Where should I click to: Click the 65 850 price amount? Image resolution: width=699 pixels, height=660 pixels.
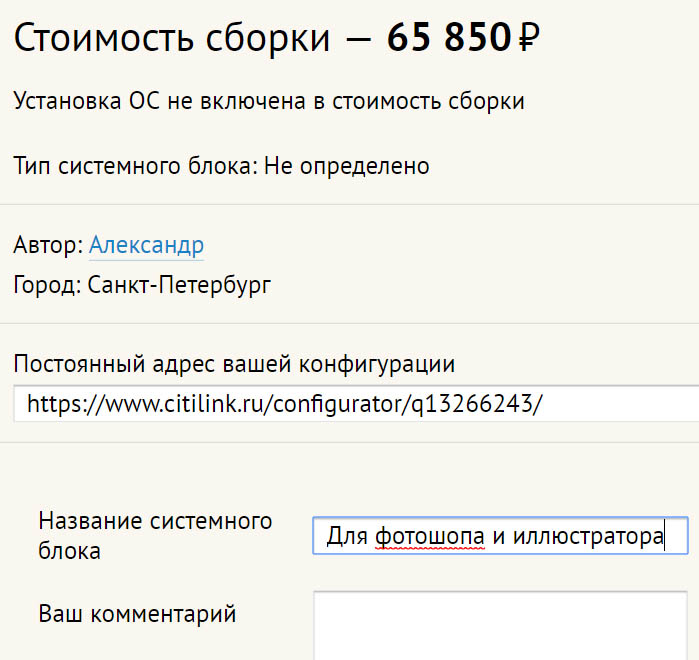click(x=448, y=39)
